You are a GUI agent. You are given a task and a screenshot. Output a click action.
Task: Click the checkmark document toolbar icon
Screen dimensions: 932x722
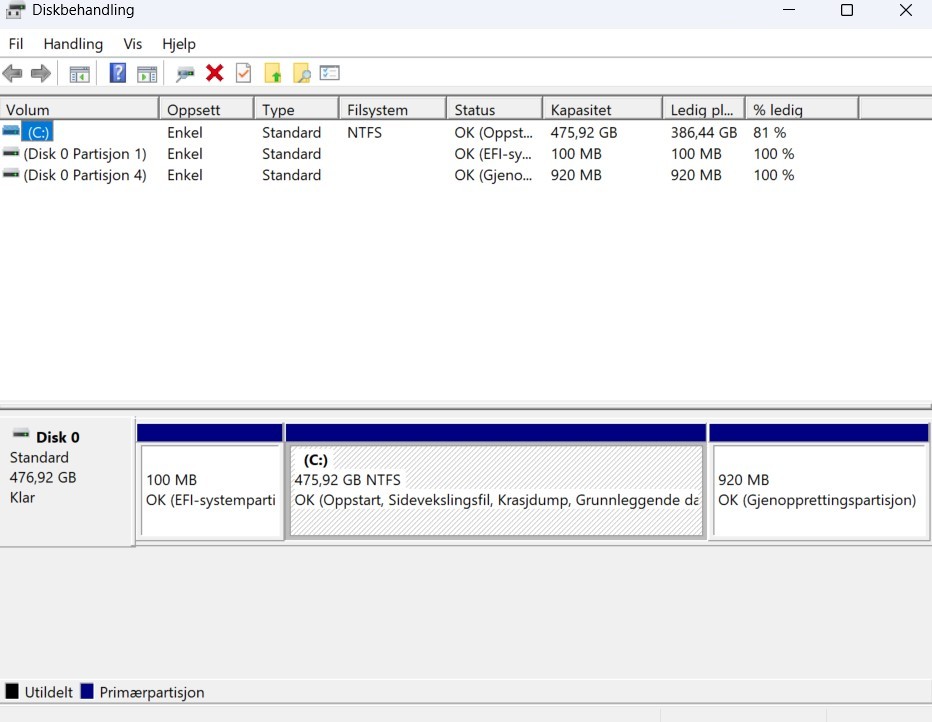[243, 73]
